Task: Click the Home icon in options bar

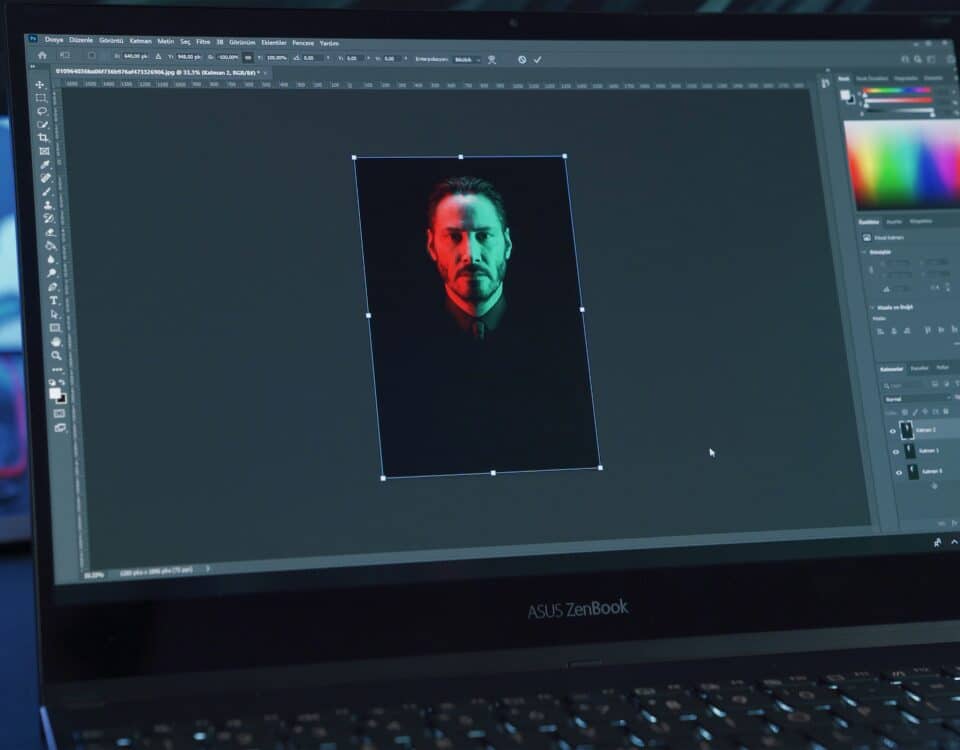Action: pyautogui.click(x=42, y=55)
